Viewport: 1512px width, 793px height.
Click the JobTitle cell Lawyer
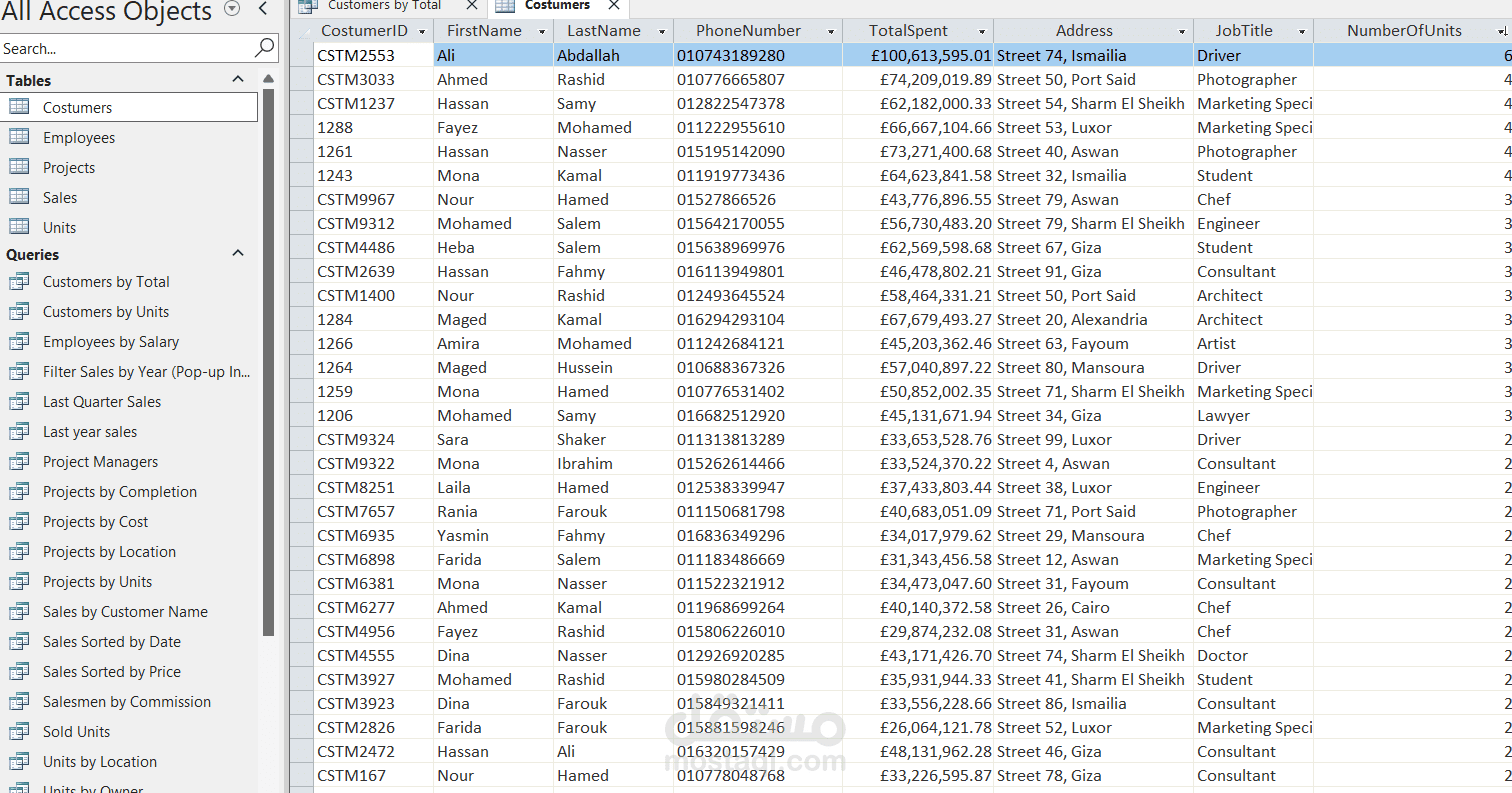pos(1253,416)
